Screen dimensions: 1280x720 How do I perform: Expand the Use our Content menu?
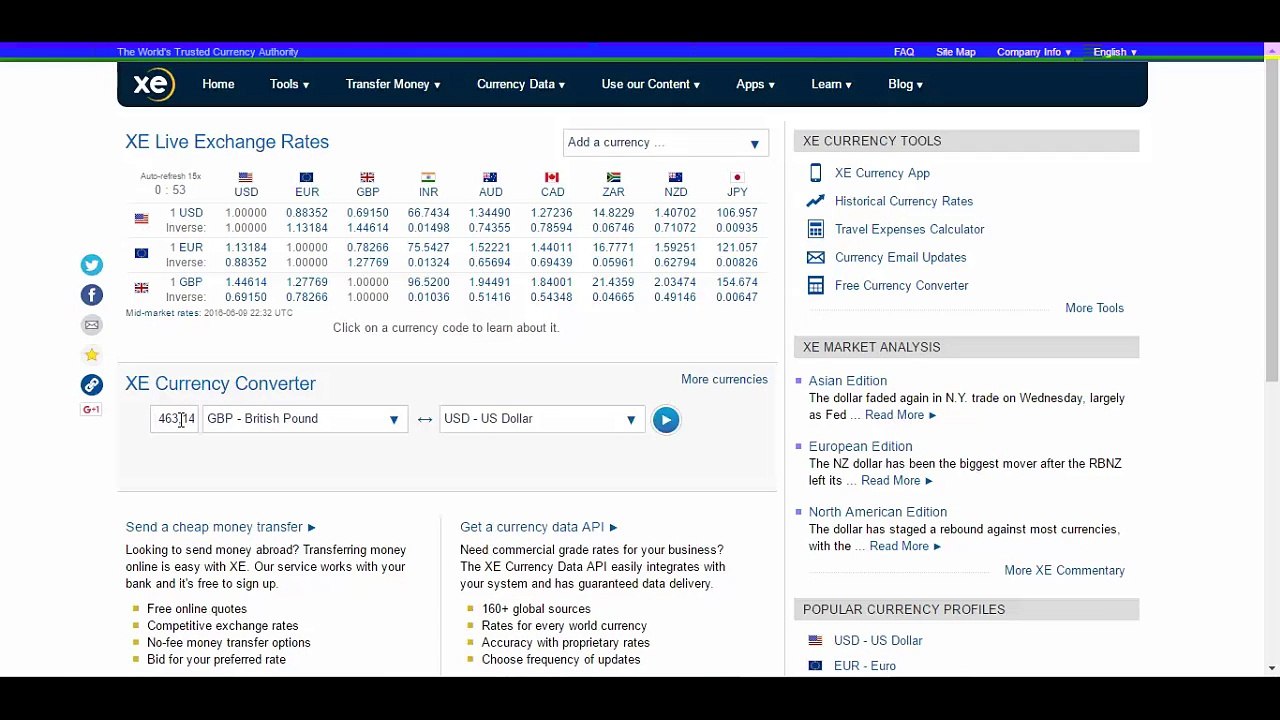click(651, 84)
